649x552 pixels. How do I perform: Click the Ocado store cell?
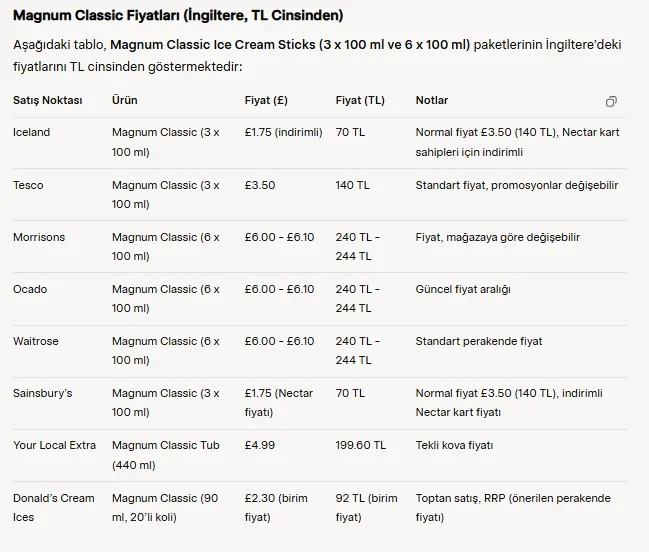coord(30,289)
